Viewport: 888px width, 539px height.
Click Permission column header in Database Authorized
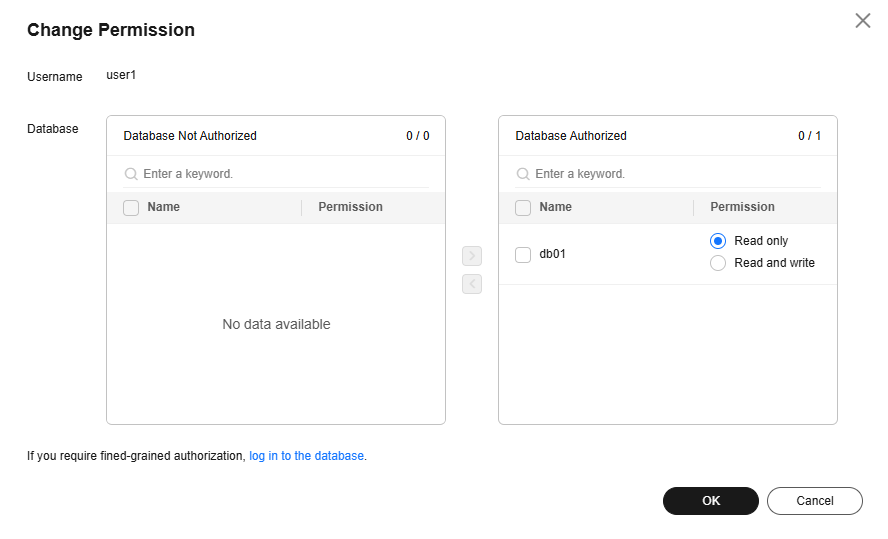point(742,207)
